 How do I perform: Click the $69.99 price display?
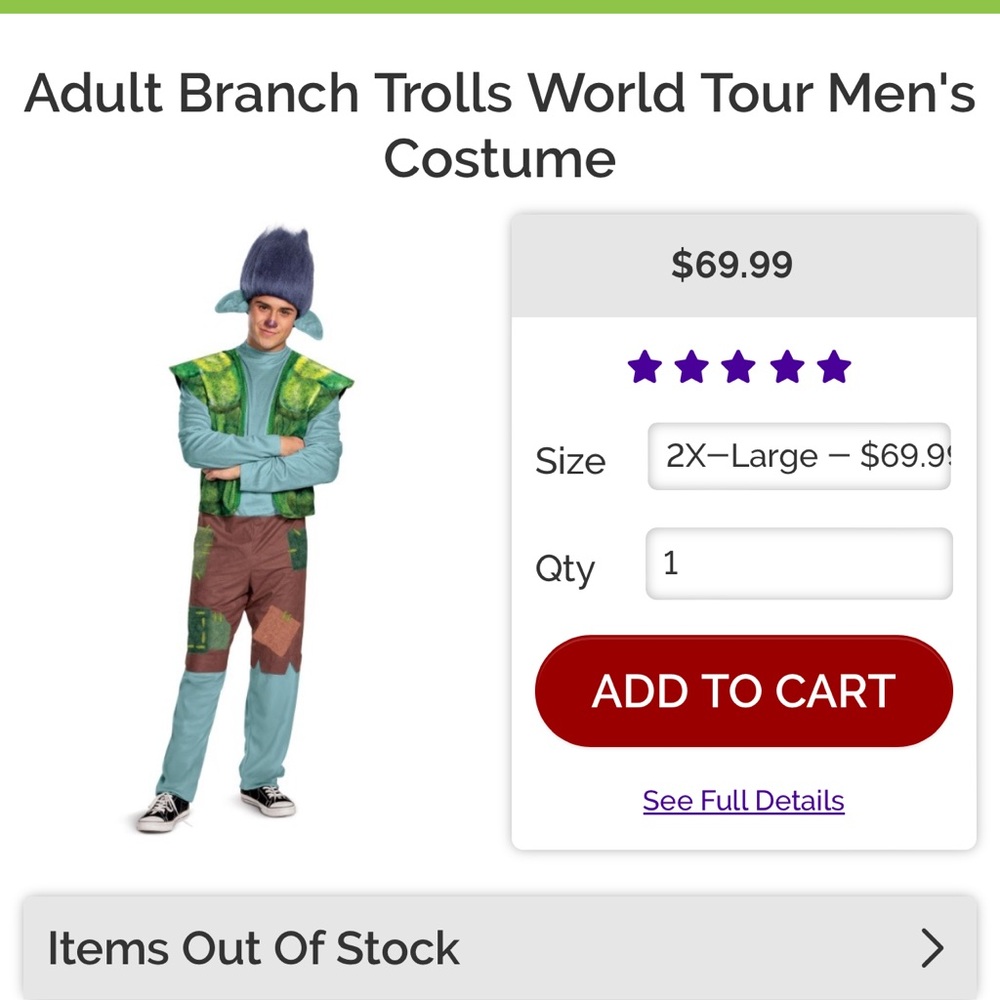pos(733,264)
